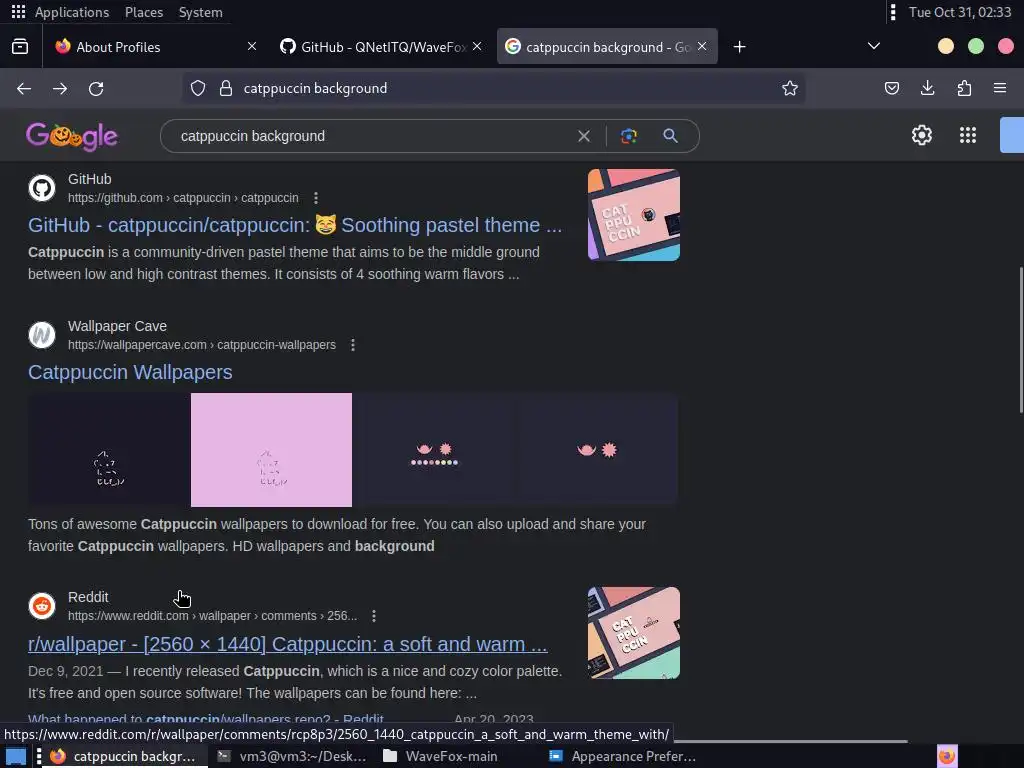
Task: Open Google quick settings gear
Action: pos(921,135)
